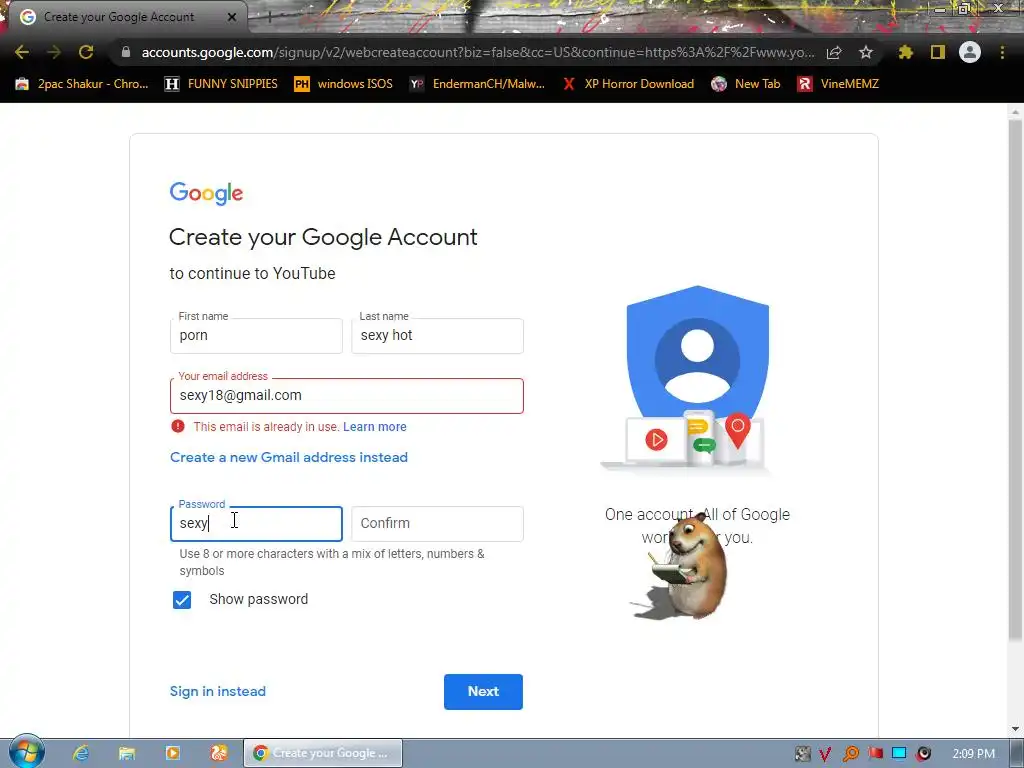This screenshot has width=1024, height=768.
Task: Click the Confirm password field
Action: coord(437,524)
